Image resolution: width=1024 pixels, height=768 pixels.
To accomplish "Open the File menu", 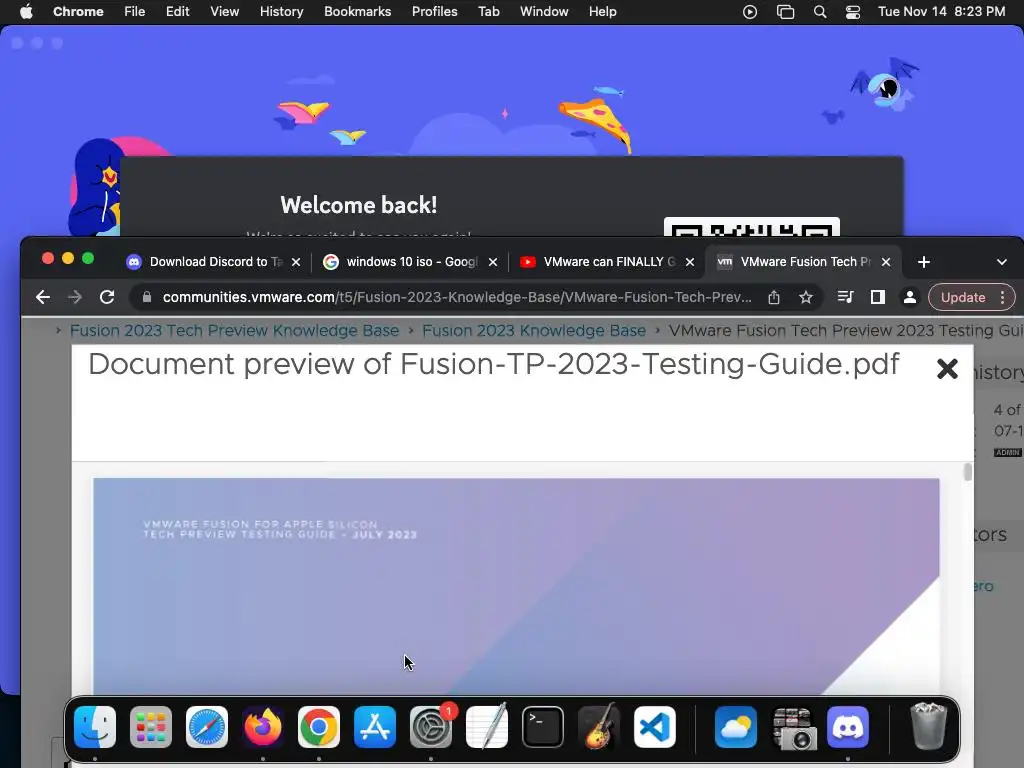I will [135, 12].
